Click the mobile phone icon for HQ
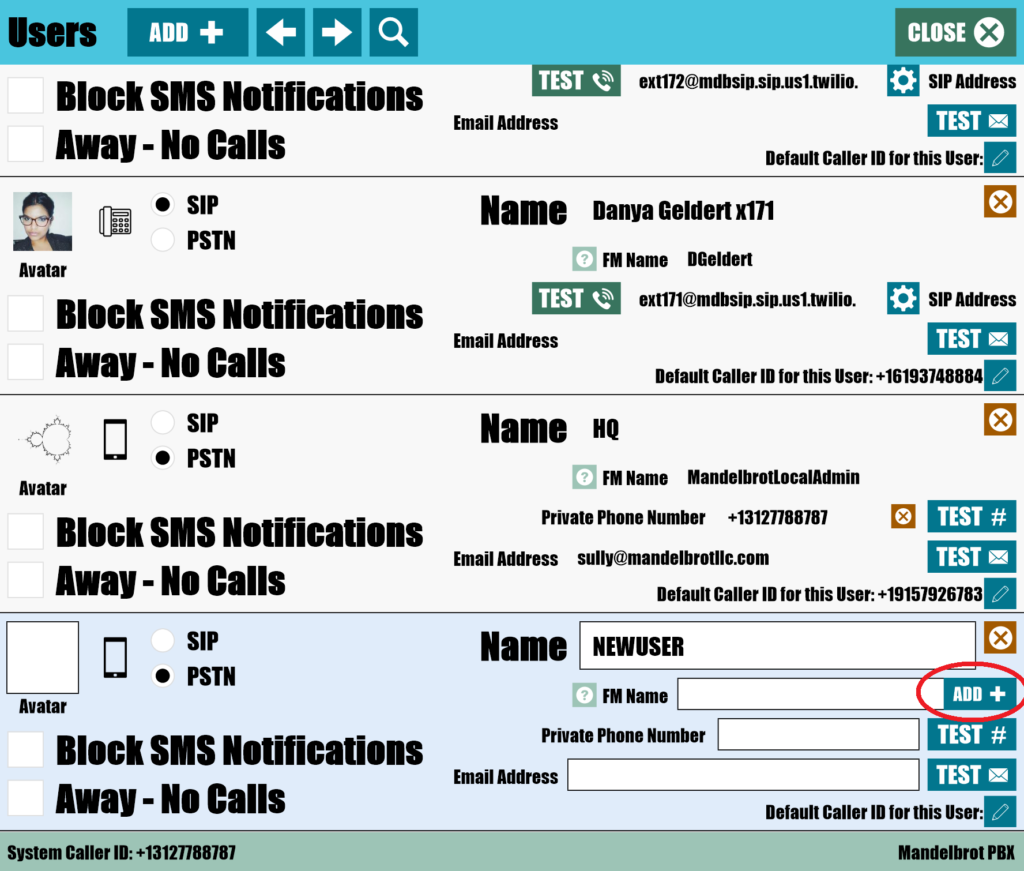Viewport: 1024px width, 871px height. [115, 439]
